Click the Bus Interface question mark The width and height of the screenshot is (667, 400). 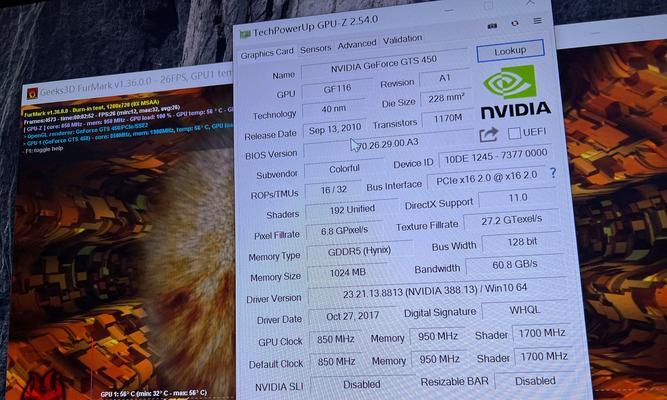(x=553, y=172)
